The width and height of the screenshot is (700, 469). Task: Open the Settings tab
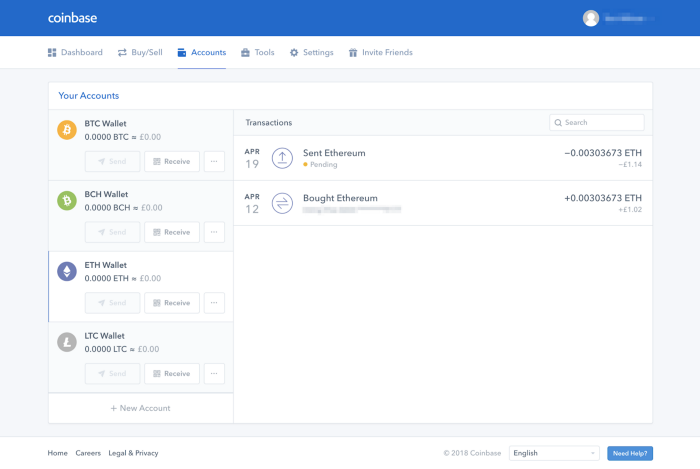[x=312, y=52]
